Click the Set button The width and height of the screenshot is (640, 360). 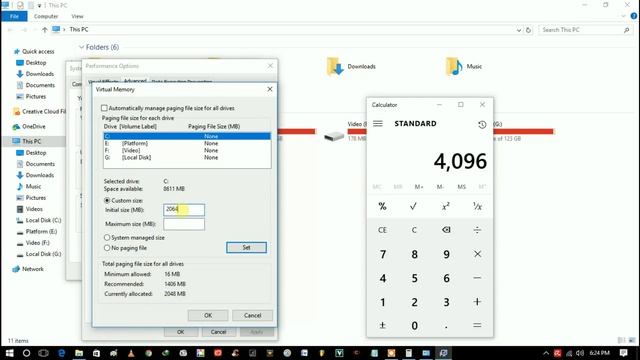click(x=246, y=247)
